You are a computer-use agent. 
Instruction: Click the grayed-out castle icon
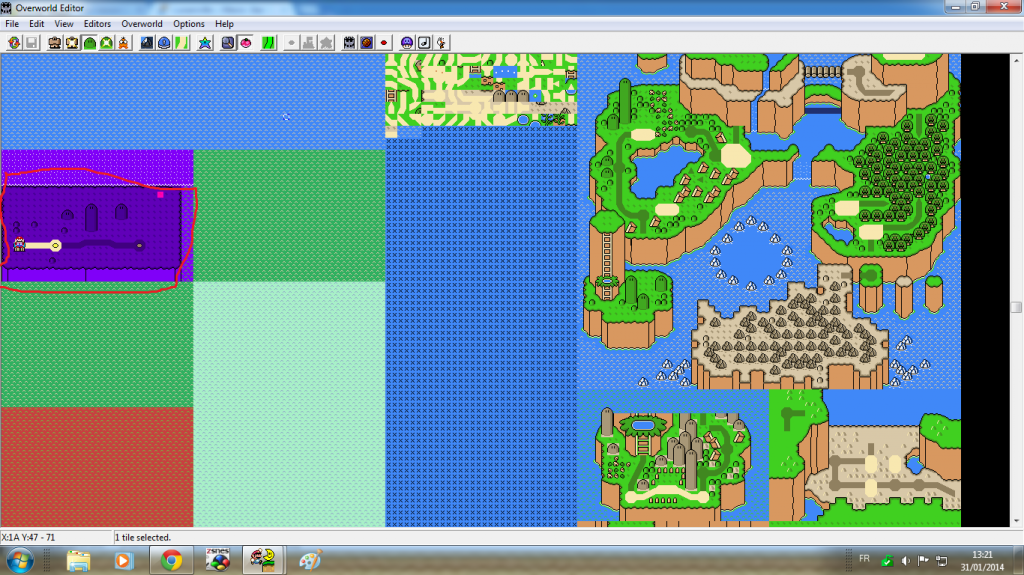click(x=309, y=43)
